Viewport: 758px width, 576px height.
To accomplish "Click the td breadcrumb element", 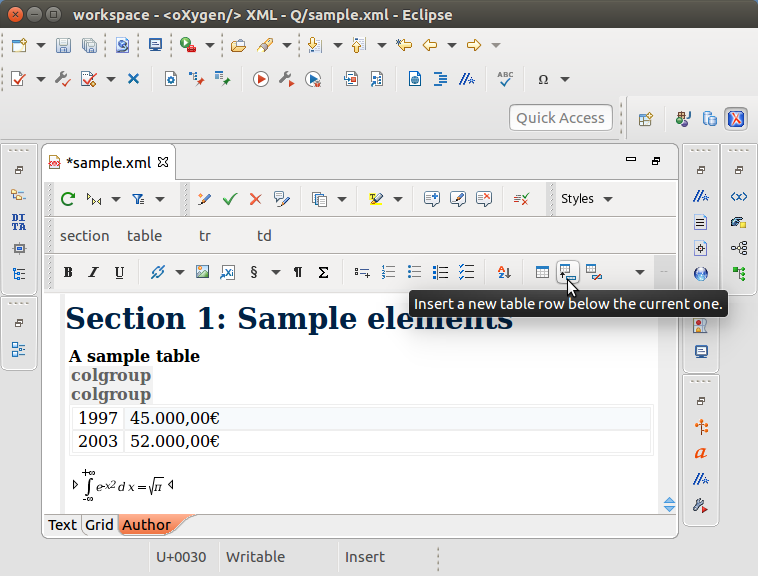I will (x=264, y=236).
